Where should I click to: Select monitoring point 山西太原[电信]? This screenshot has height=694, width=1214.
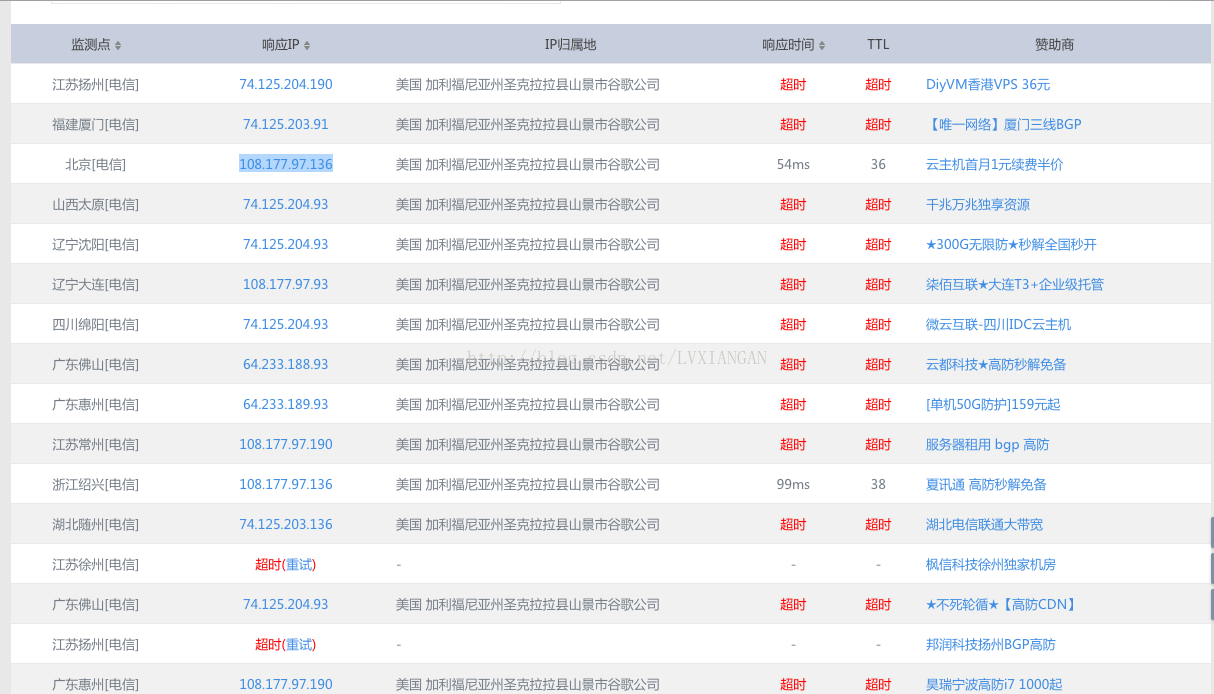(x=96, y=204)
